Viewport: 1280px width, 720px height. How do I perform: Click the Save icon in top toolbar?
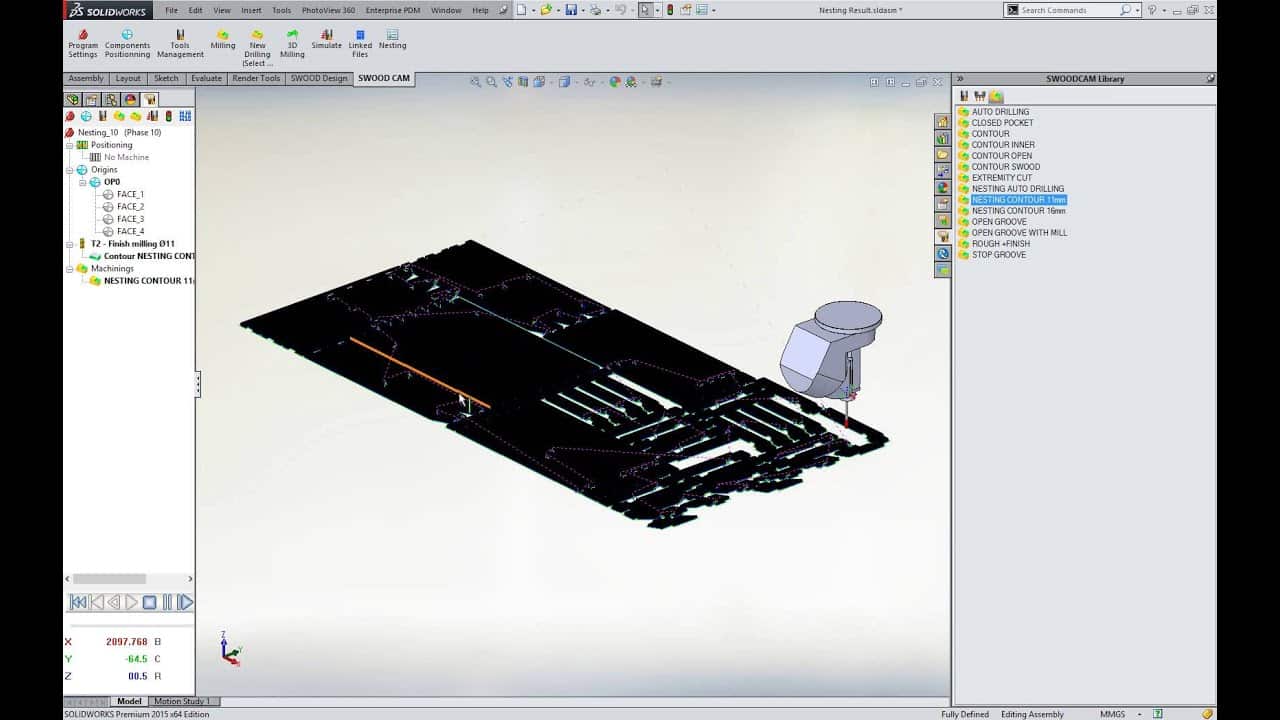(571, 10)
